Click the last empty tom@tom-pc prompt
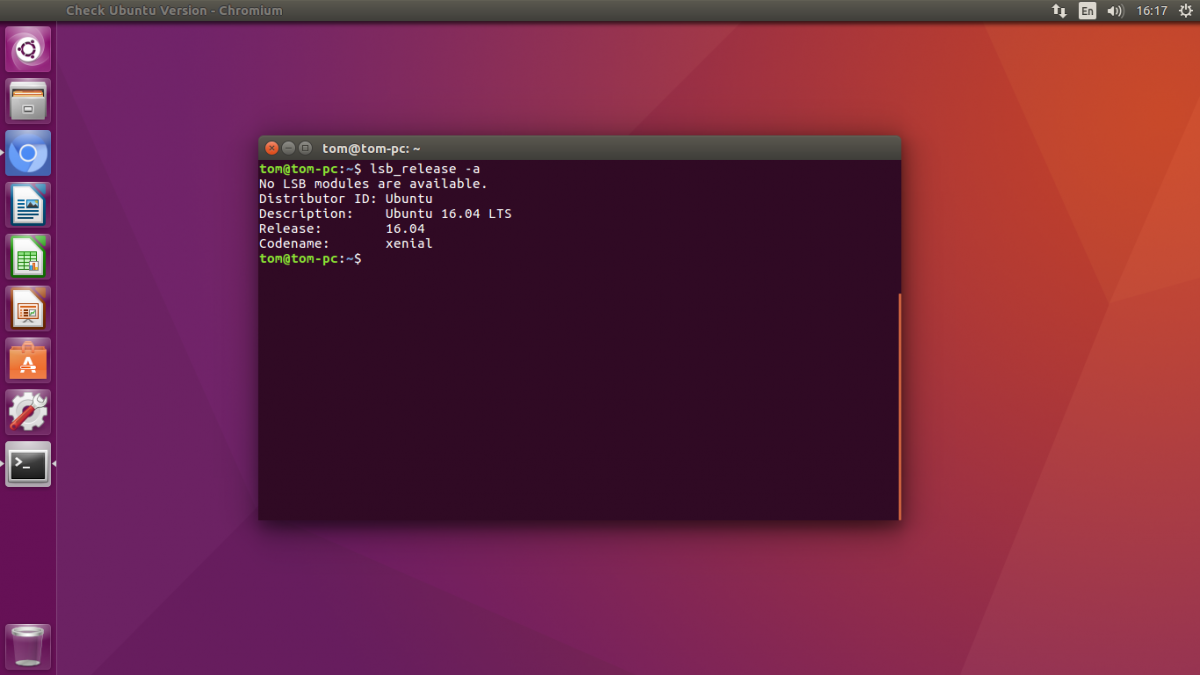This screenshot has width=1200, height=675. 310,259
